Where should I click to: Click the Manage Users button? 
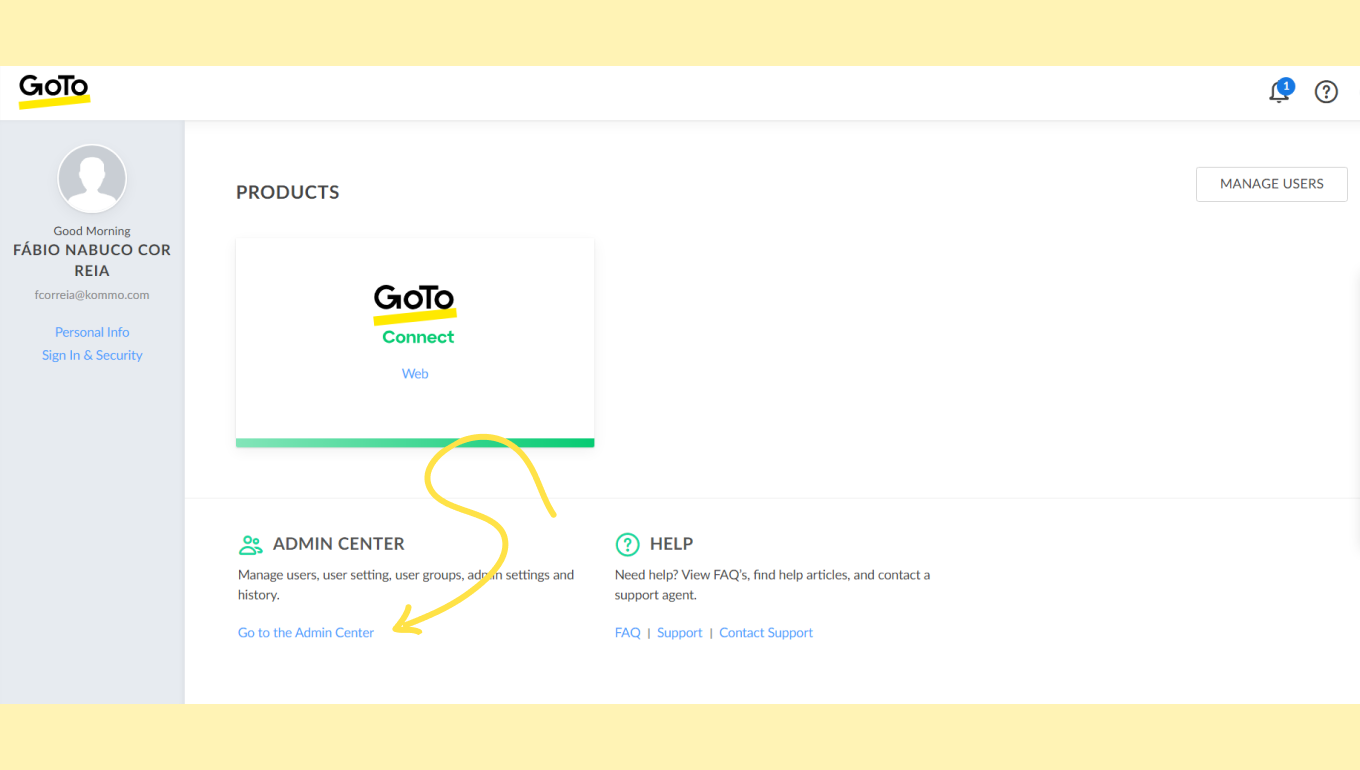(x=1272, y=184)
